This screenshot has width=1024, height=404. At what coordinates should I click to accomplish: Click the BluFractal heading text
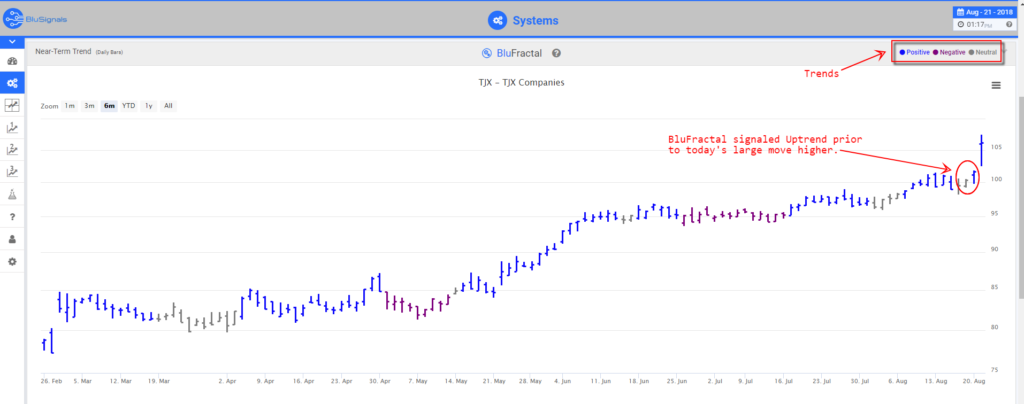[x=519, y=54]
